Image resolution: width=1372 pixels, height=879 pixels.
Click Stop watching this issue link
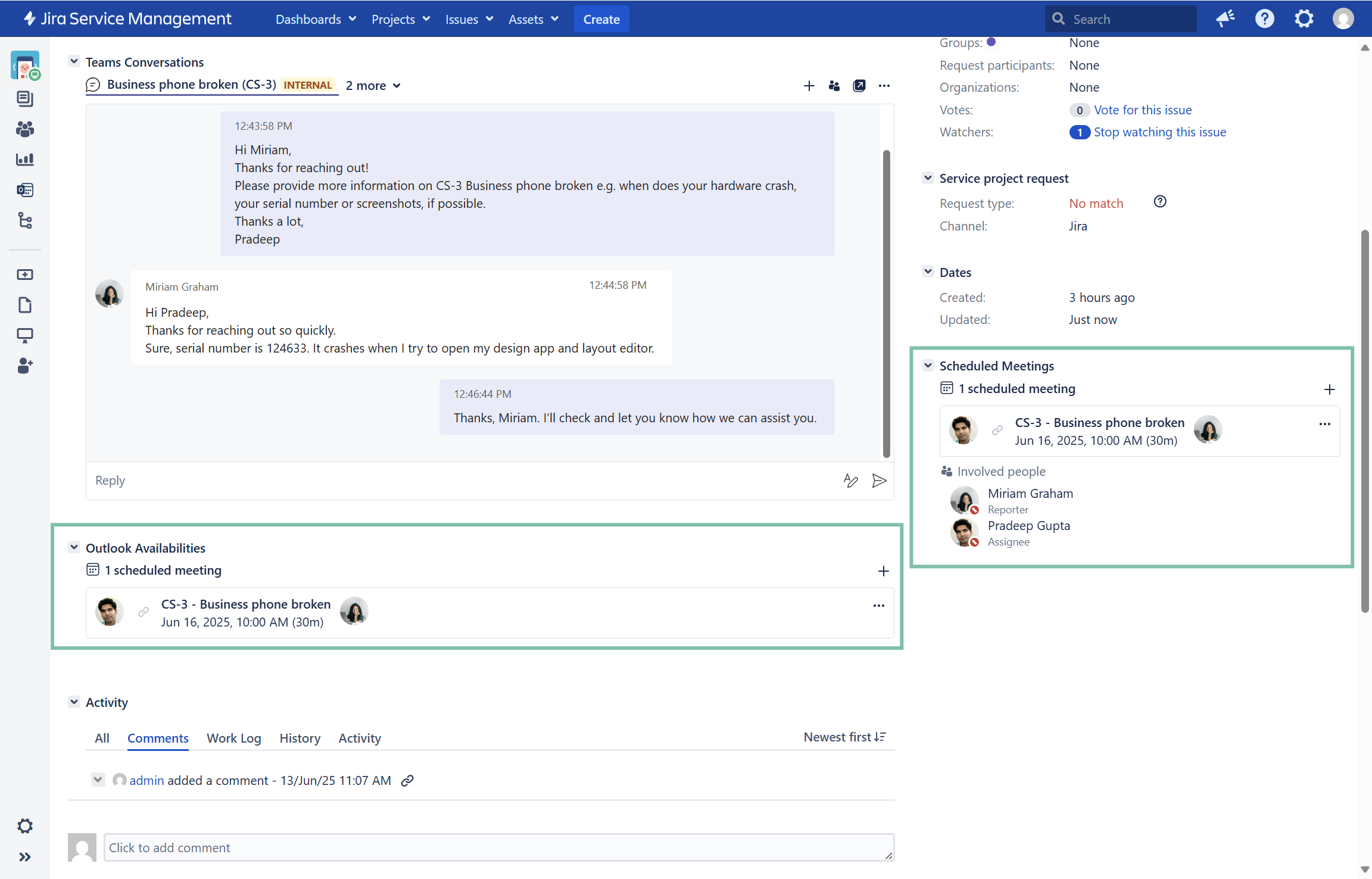pyautogui.click(x=1159, y=132)
